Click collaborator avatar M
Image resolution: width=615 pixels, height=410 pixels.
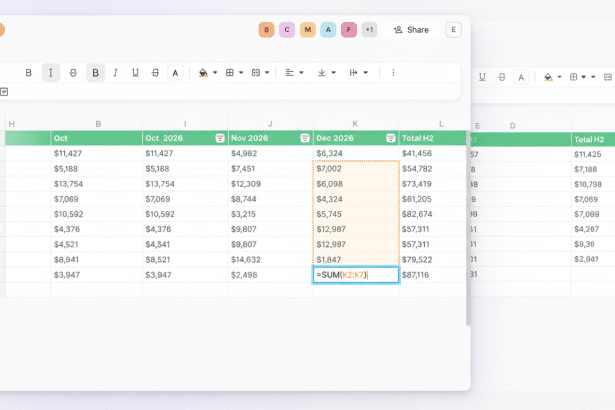coord(308,30)
